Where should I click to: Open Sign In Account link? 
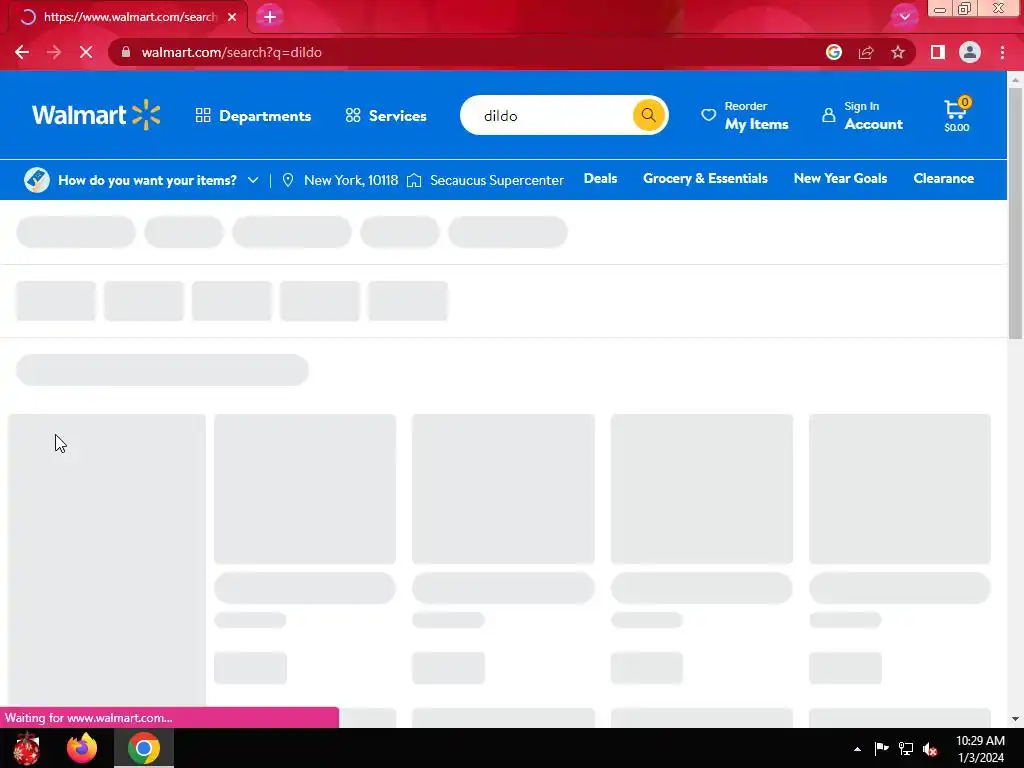pos(863,116)
